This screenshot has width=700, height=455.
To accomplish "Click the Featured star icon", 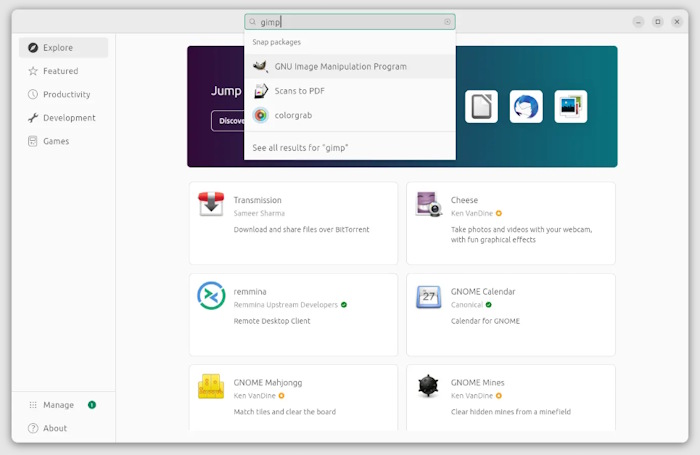I will [x=33, y=71].
